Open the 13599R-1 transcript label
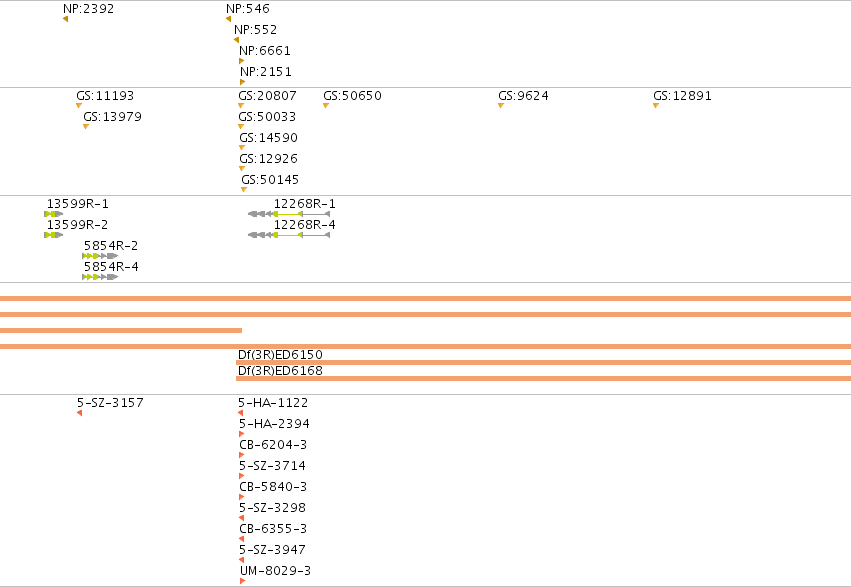Viewport: 851px width, 587px height. click(78, 204)
